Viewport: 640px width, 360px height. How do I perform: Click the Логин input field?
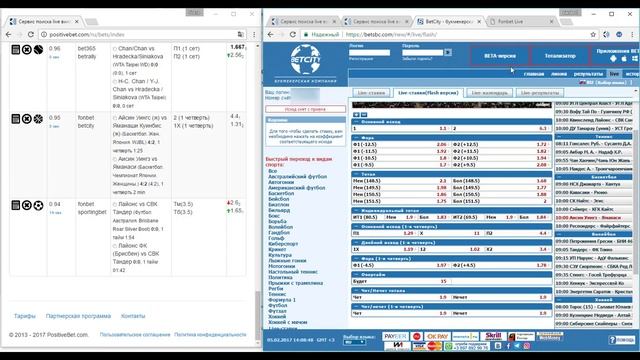tap(369, 53)
